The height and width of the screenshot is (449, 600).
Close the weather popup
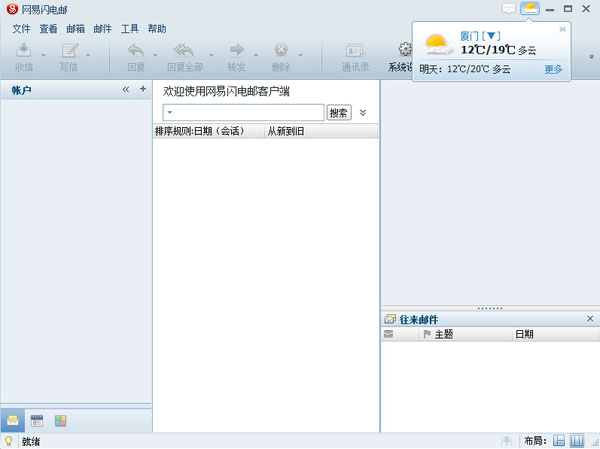(x=562, y=29)
